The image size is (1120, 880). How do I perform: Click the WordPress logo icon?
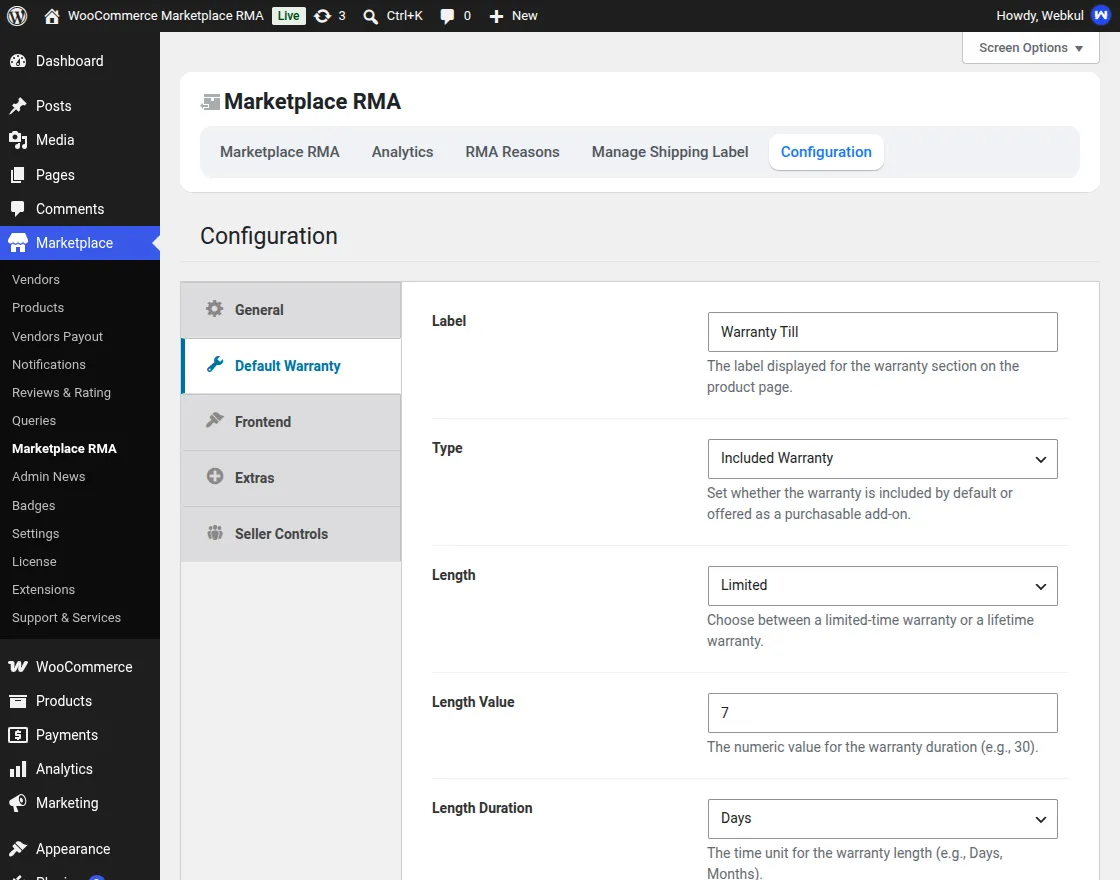[x=17, y=16]
